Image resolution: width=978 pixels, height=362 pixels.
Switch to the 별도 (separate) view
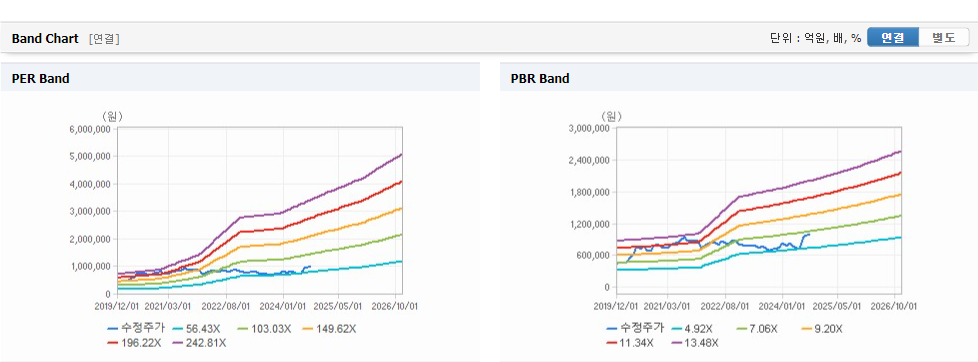944,37
